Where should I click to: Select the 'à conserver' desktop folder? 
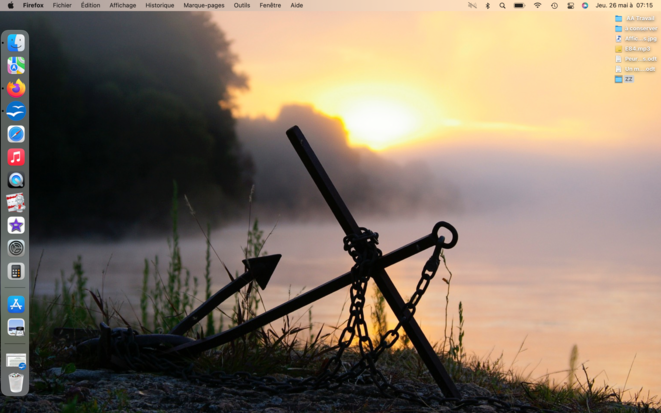click(636, 28)
